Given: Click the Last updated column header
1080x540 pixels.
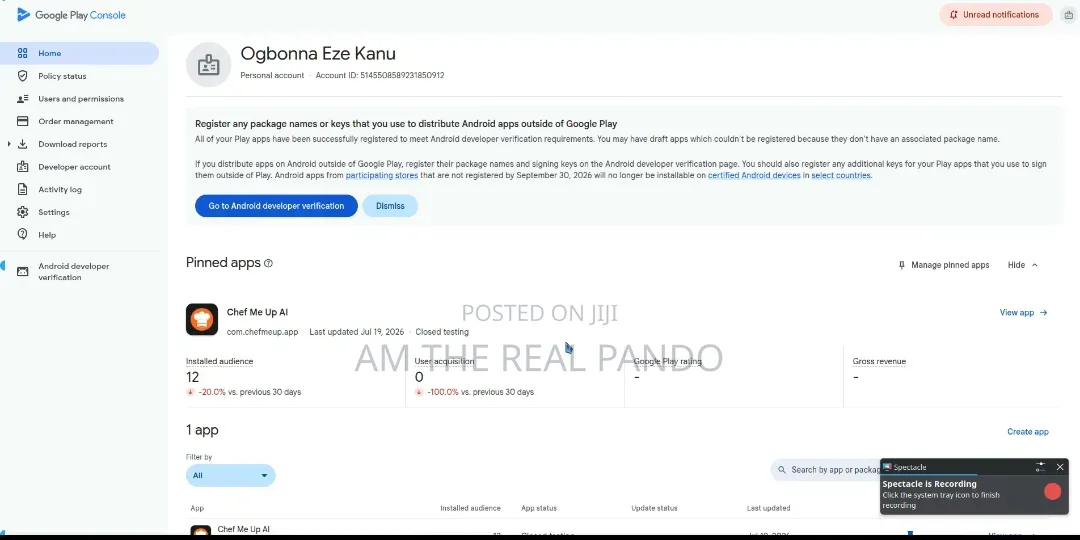Looking at the screenshot, I should (x=769, y=508).
